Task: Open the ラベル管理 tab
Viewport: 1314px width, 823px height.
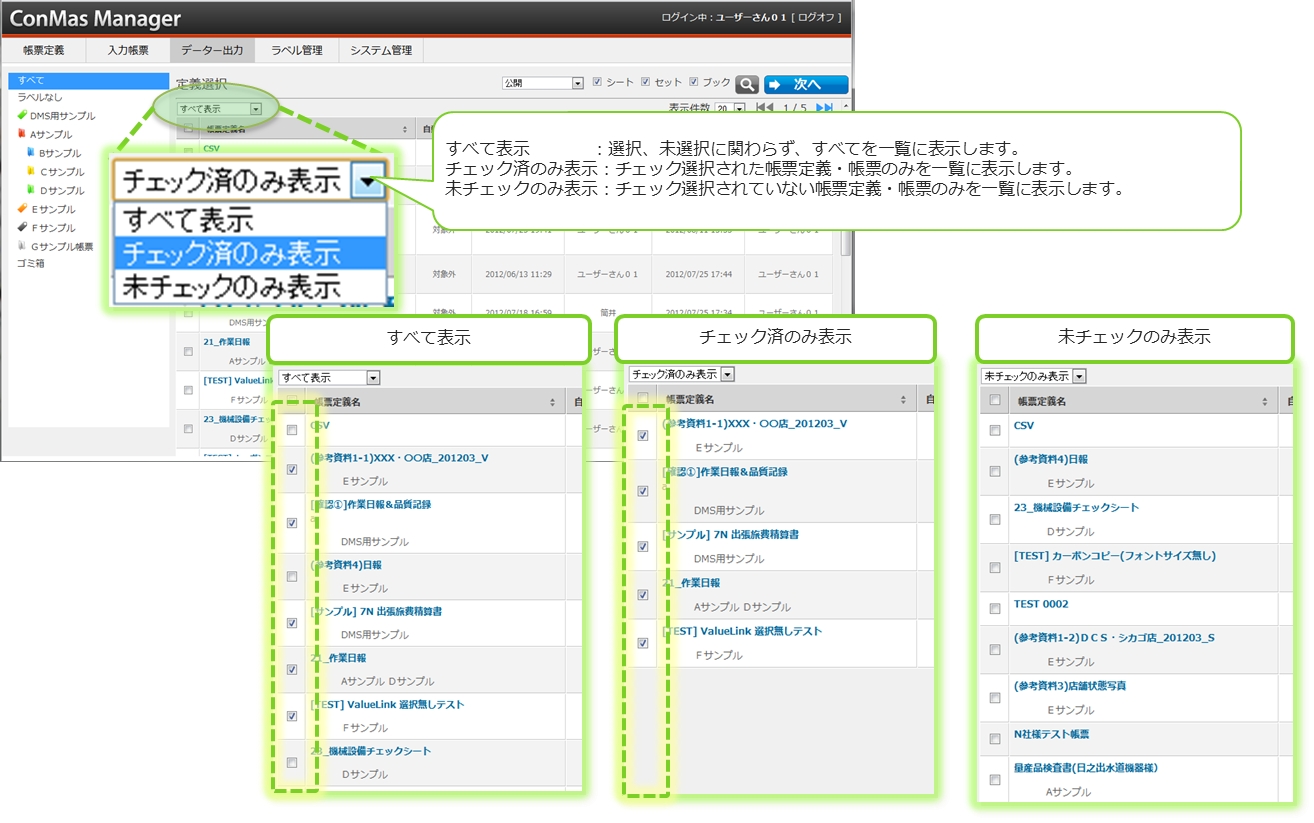Action: (297, 50)
